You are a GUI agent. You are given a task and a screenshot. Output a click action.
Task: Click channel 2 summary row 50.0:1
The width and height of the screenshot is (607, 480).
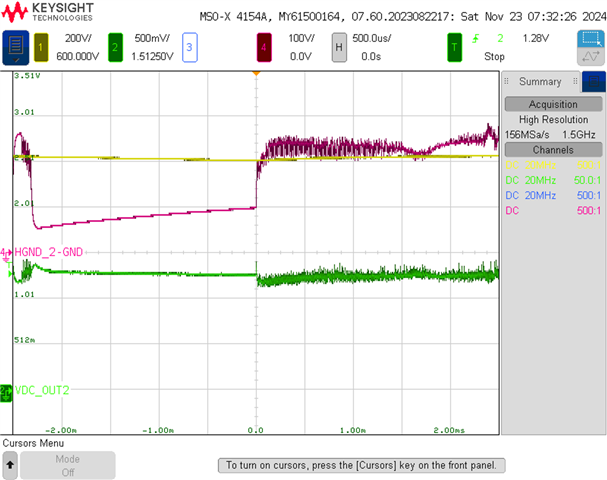point(554,180)
